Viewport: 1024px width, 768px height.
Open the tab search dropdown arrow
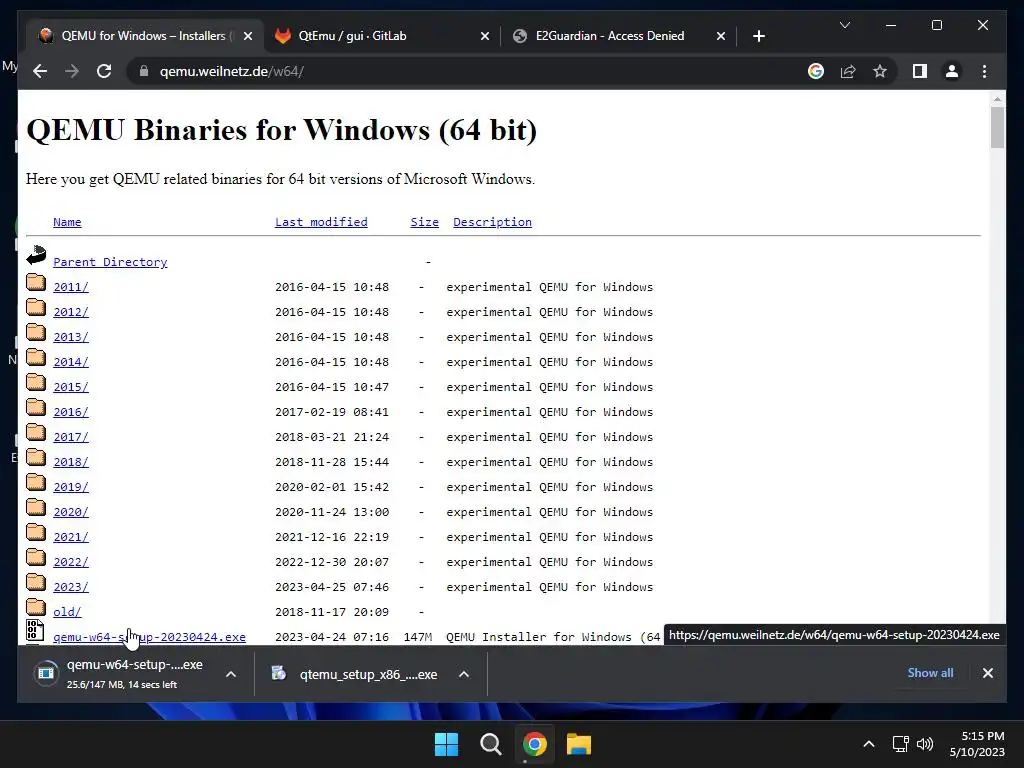pos(844,25)
